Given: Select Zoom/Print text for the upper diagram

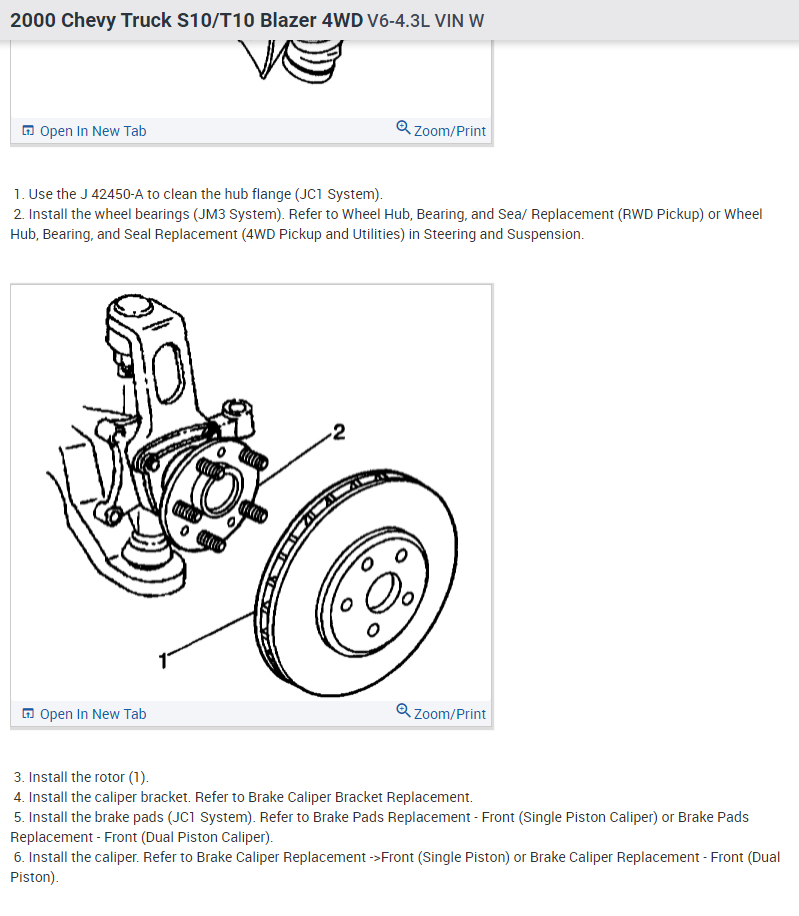Looking at the screenshot, I should (x=450, y=131).
